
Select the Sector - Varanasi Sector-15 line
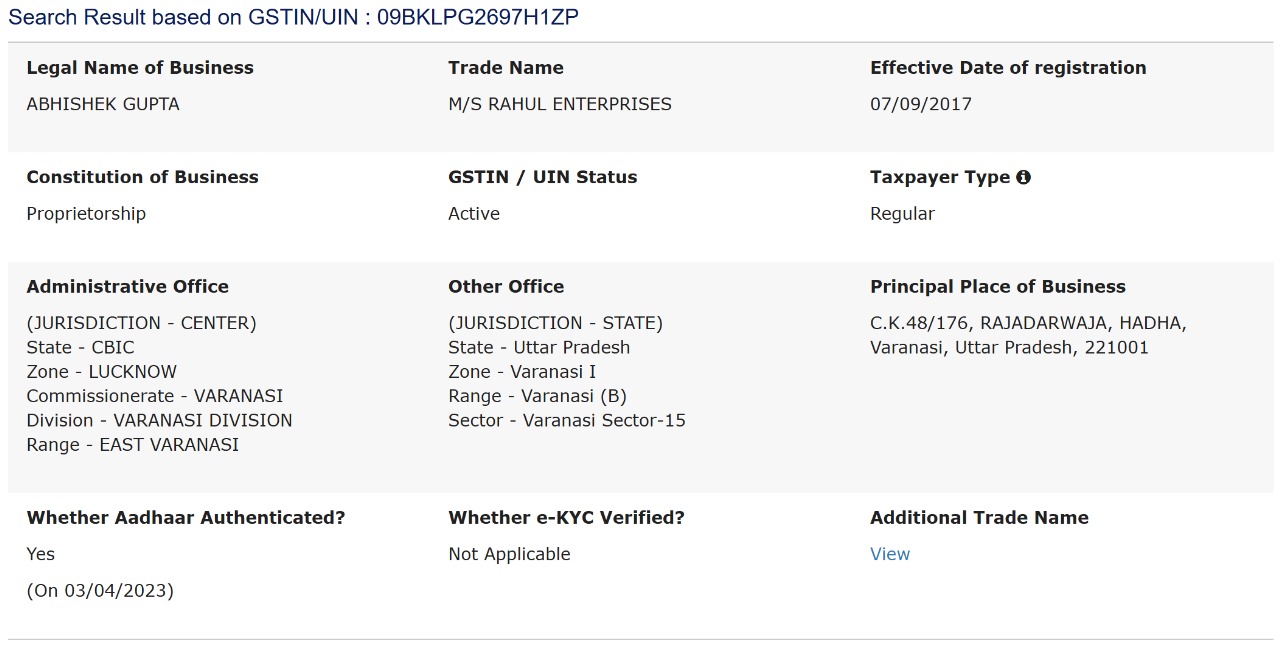pyautogui.click(x=567, y=421)
